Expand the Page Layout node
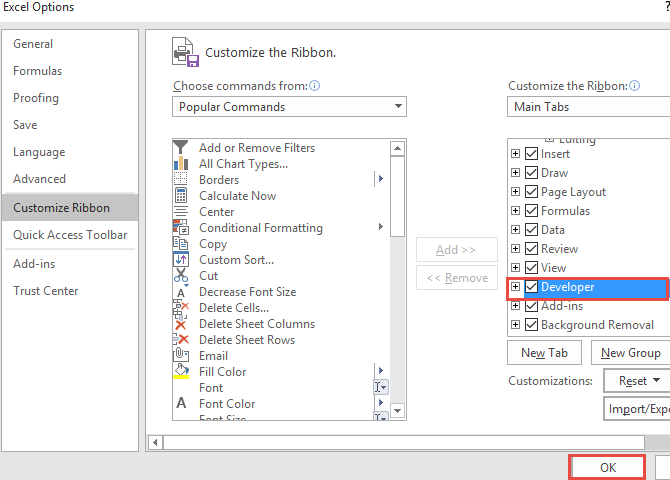 click(x=515, y=191)
